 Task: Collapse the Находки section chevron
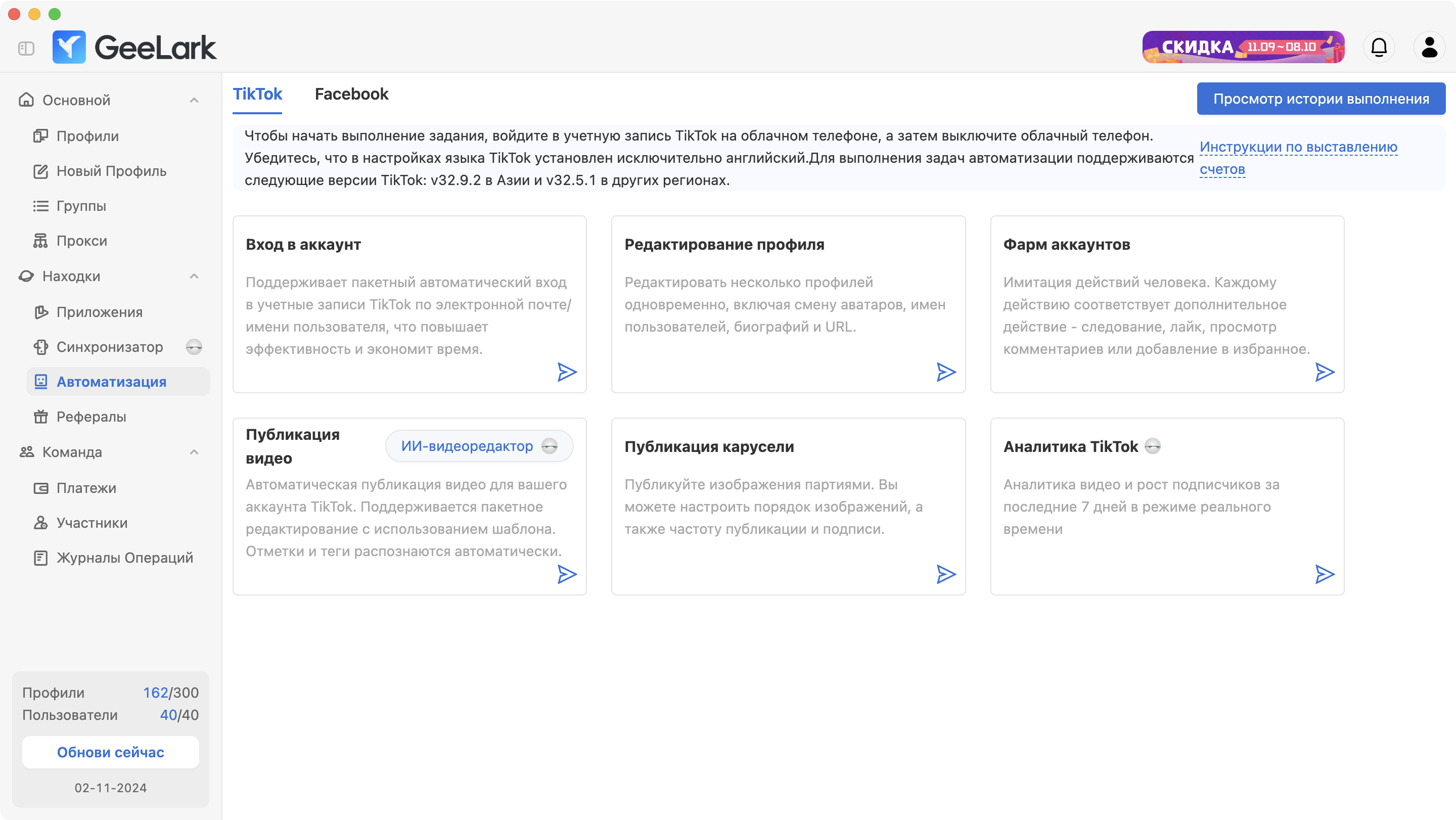[x=194, y=277]
